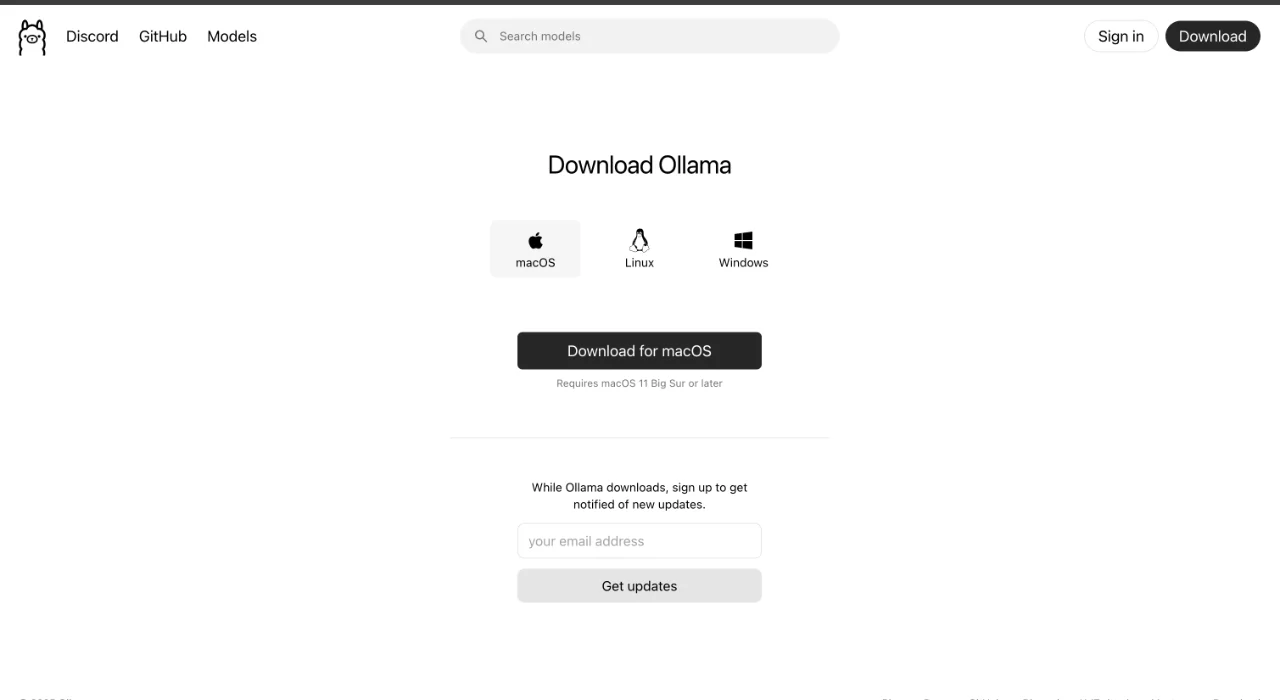The height and width of the screenshot is (700, 1280).
Task: Click the header Download button
Action: pos(1212,36)
